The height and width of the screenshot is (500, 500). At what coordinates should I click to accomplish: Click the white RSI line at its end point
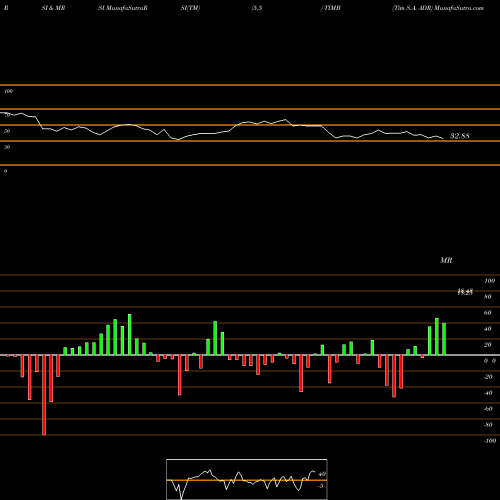[443, 138]
